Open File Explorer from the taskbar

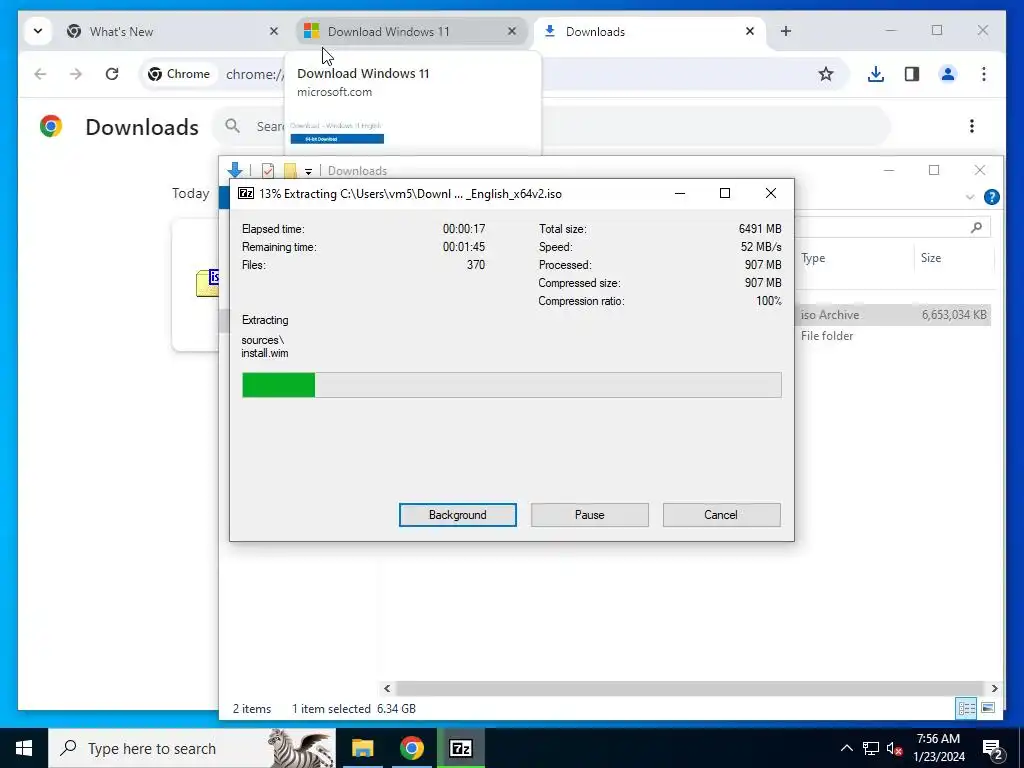click(362, 748)
